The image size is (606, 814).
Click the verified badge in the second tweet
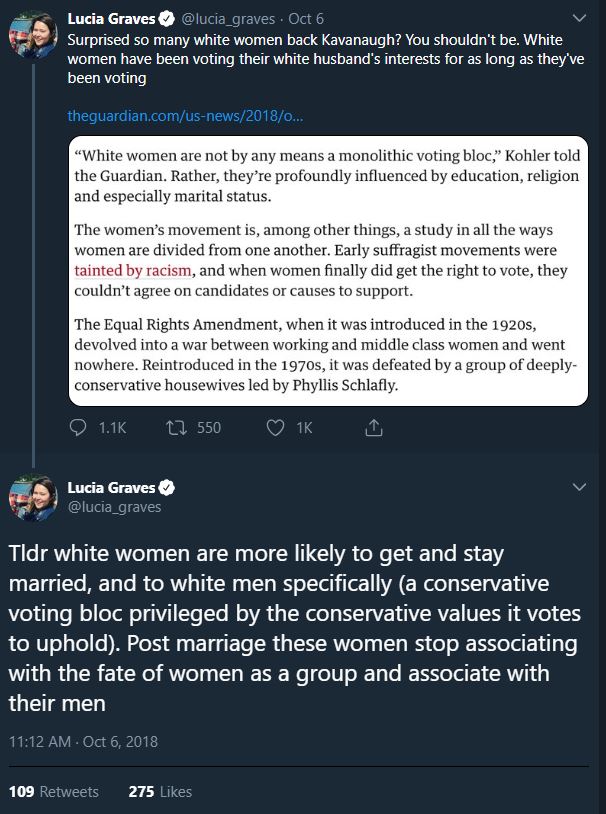click(x=167, y=488)
